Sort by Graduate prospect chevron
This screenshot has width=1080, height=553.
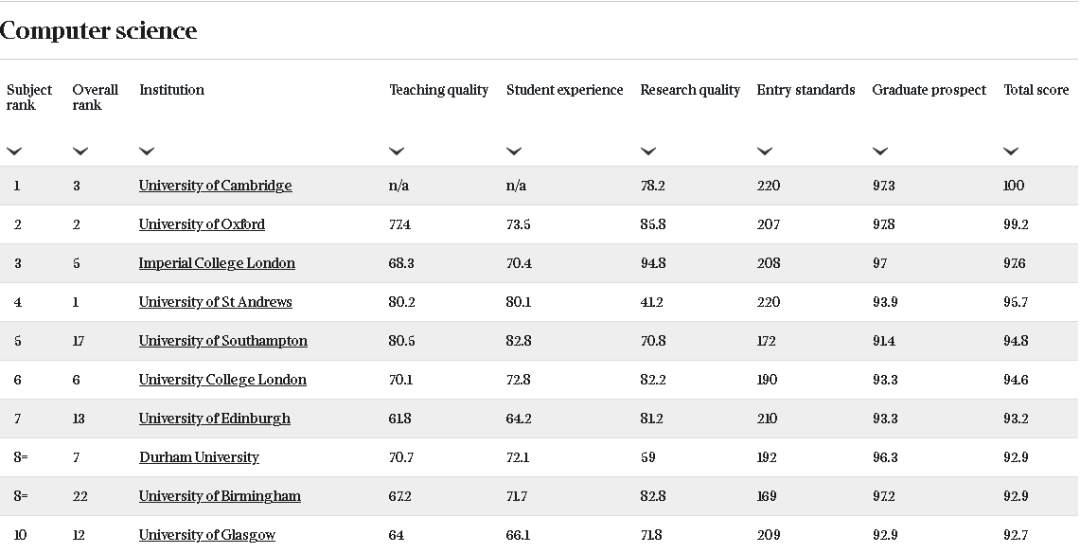click(880, 151)
